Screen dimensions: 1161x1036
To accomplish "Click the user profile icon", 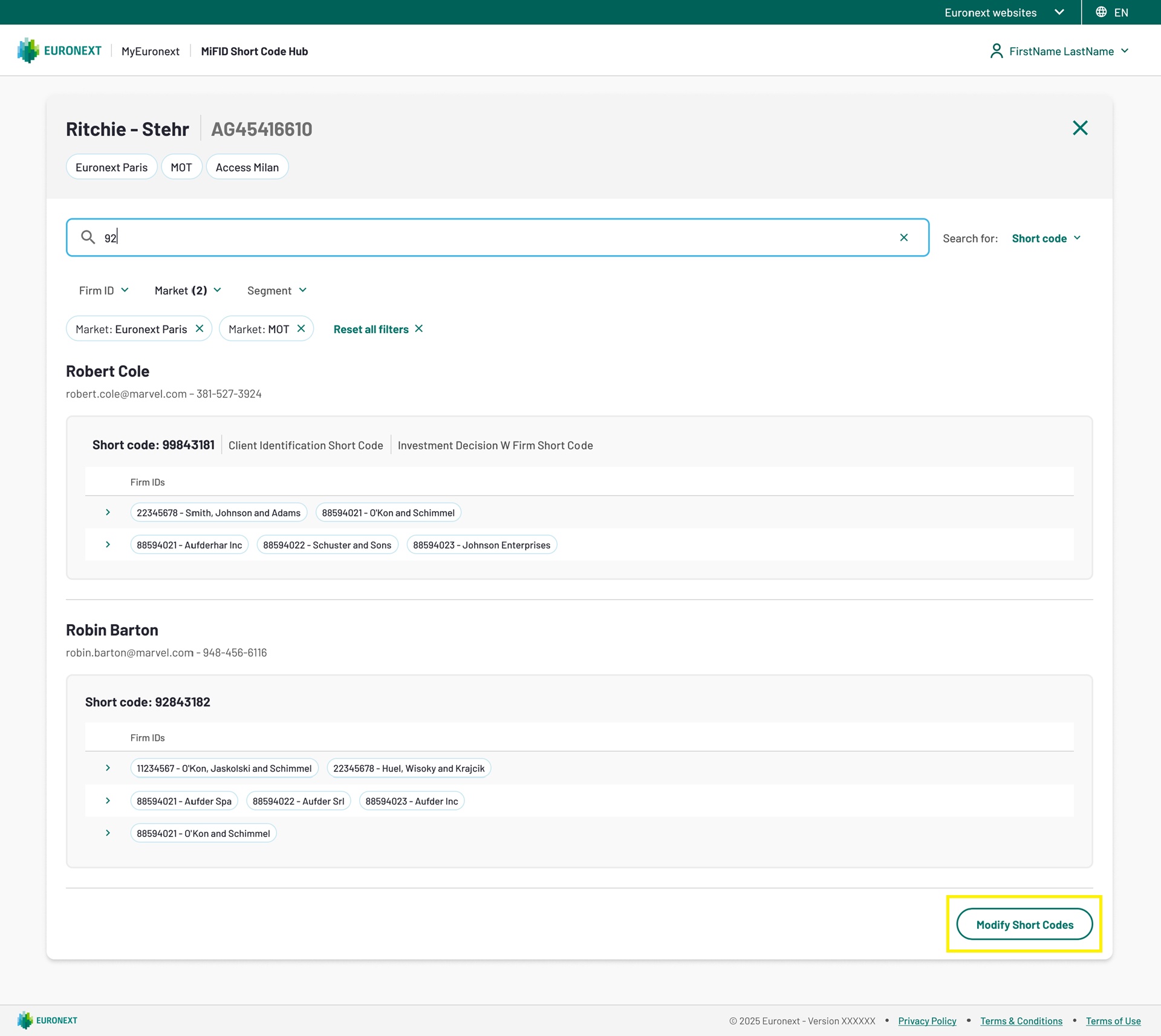I will coord(996,51).
